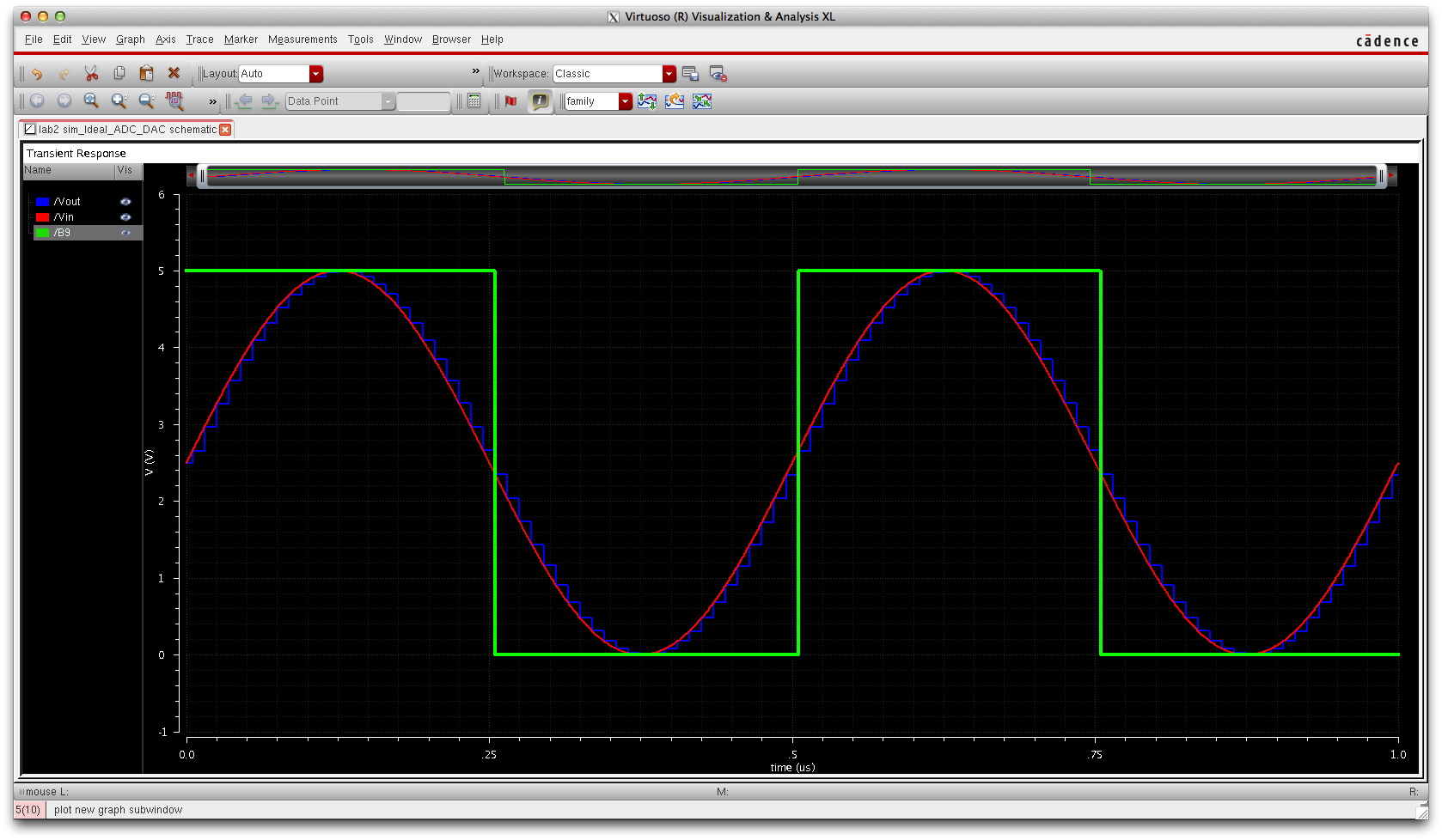Click the green /B9 color swatch
The width and height of the screenshot is (1442, 840).
42,233
